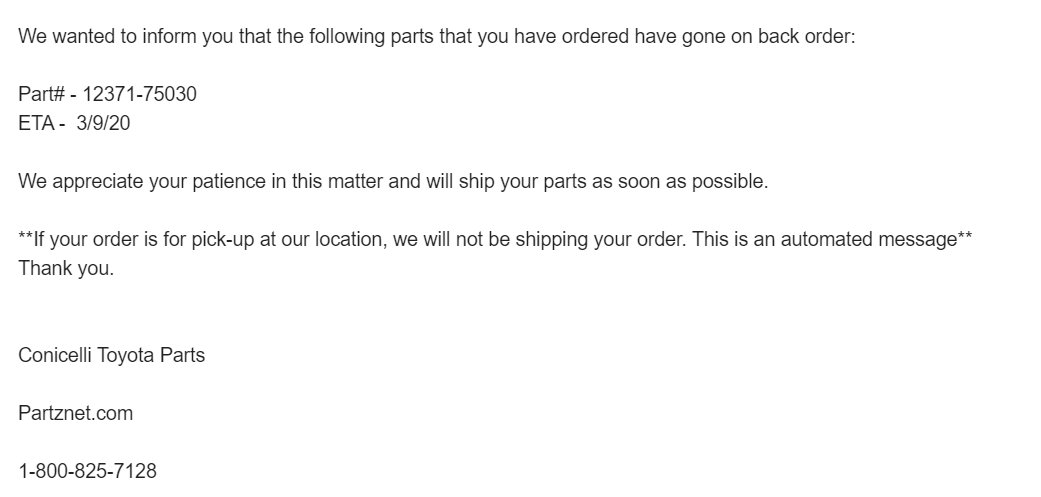Screen dimensions: 1041x497
Task: Click the 'We wanted to inform you' sentence
Action: [437, 36]
